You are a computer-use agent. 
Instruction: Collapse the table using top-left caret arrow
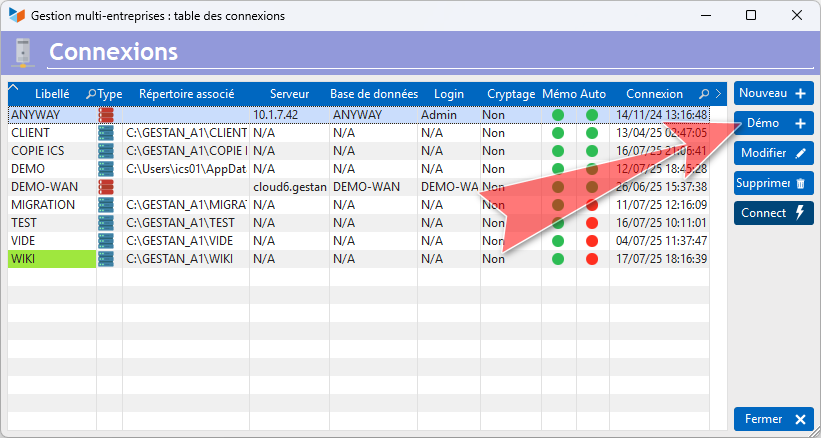[x=13, y=87]
